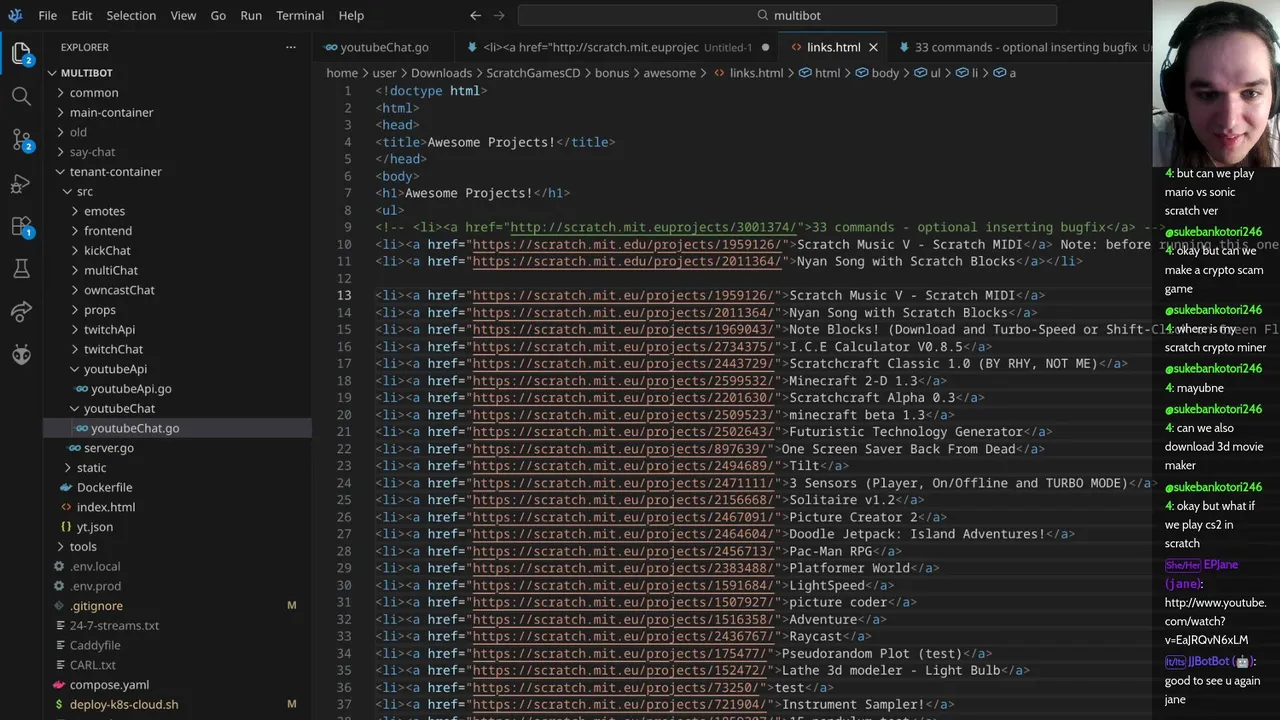Click the youtube.com watch link in chat

click(x=1215, y=621)
